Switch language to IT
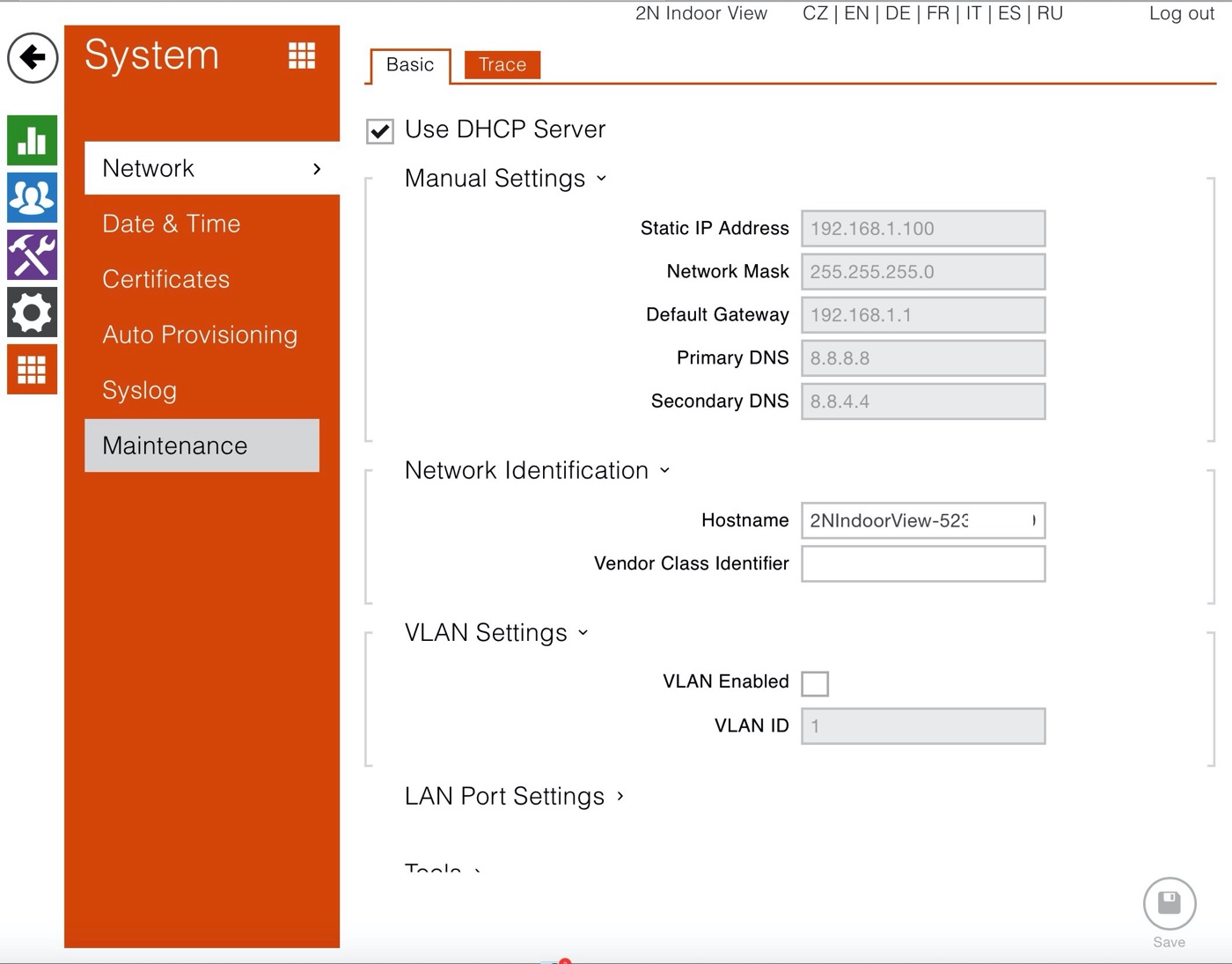This screenshot has height=964, width=1232. tap(973, 13)
